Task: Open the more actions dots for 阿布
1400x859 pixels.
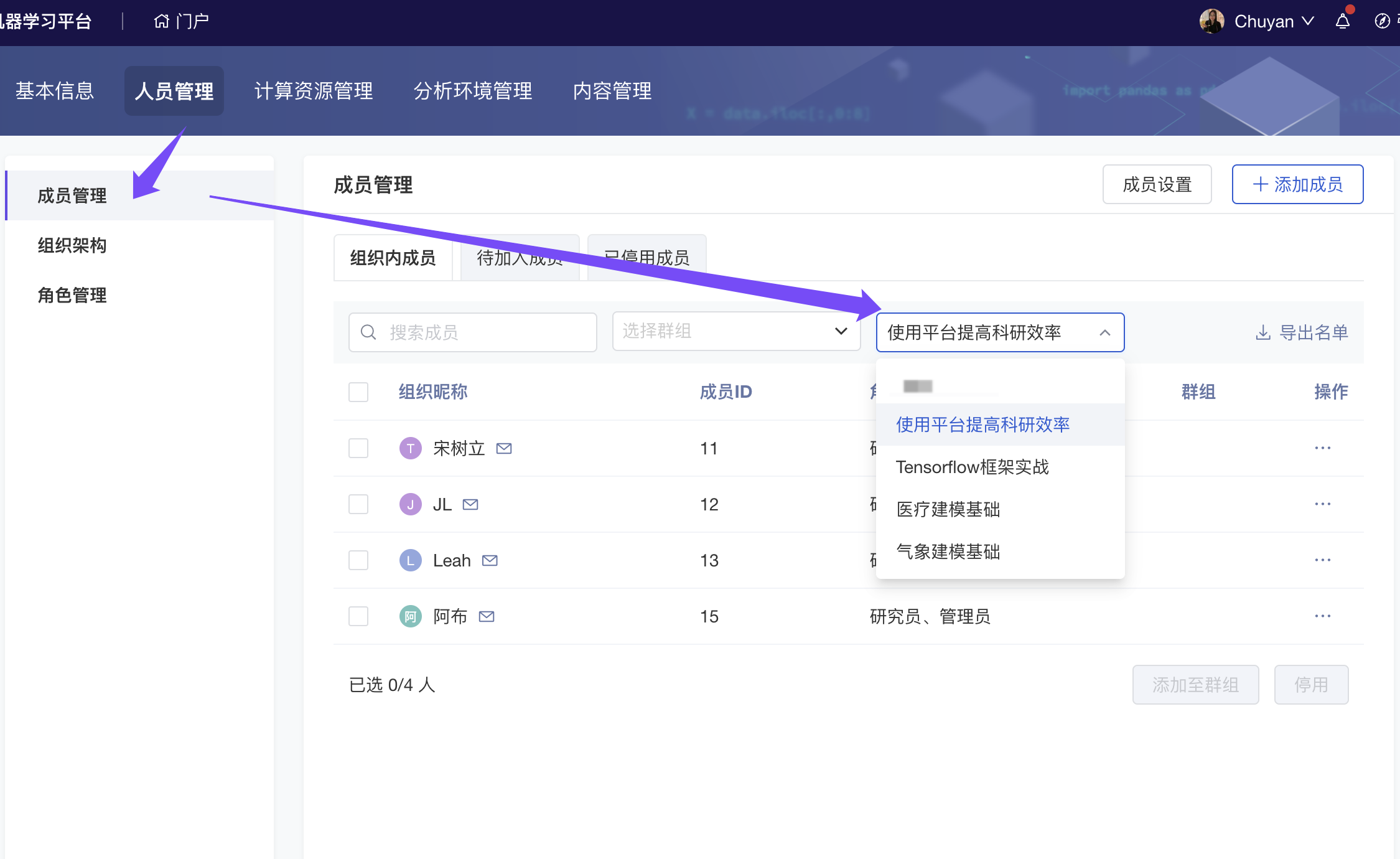Action: pos(1322,616)
